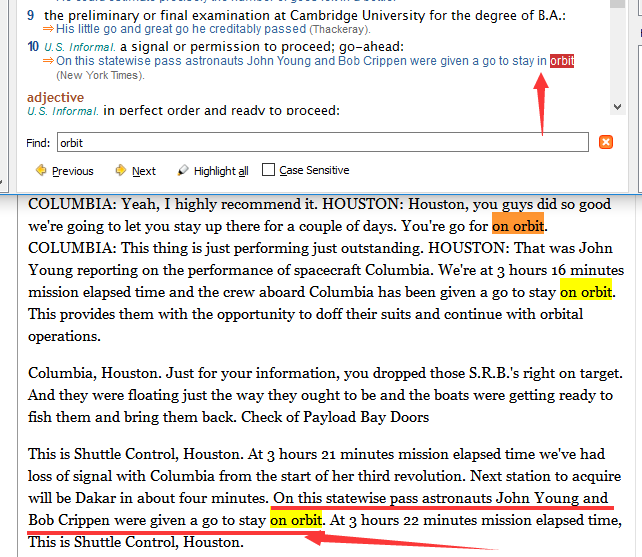Image resolution: width=642 pixels, height=557 pixels.
Task: Click the 'adjective' heading
Action: 55,97
